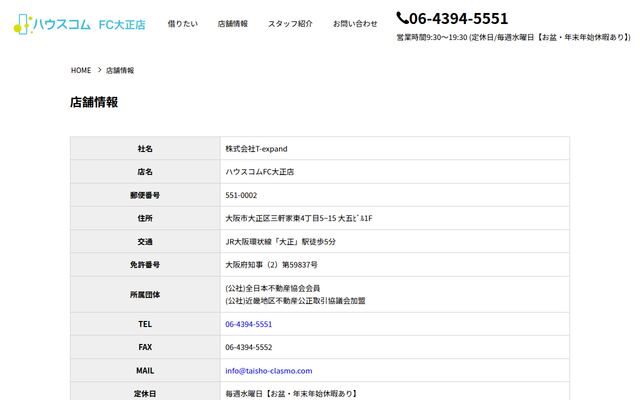Viewport: 640px width, 400px height.
Task: Open お問い合わせ in navigation
Action: tap(355, 24)
